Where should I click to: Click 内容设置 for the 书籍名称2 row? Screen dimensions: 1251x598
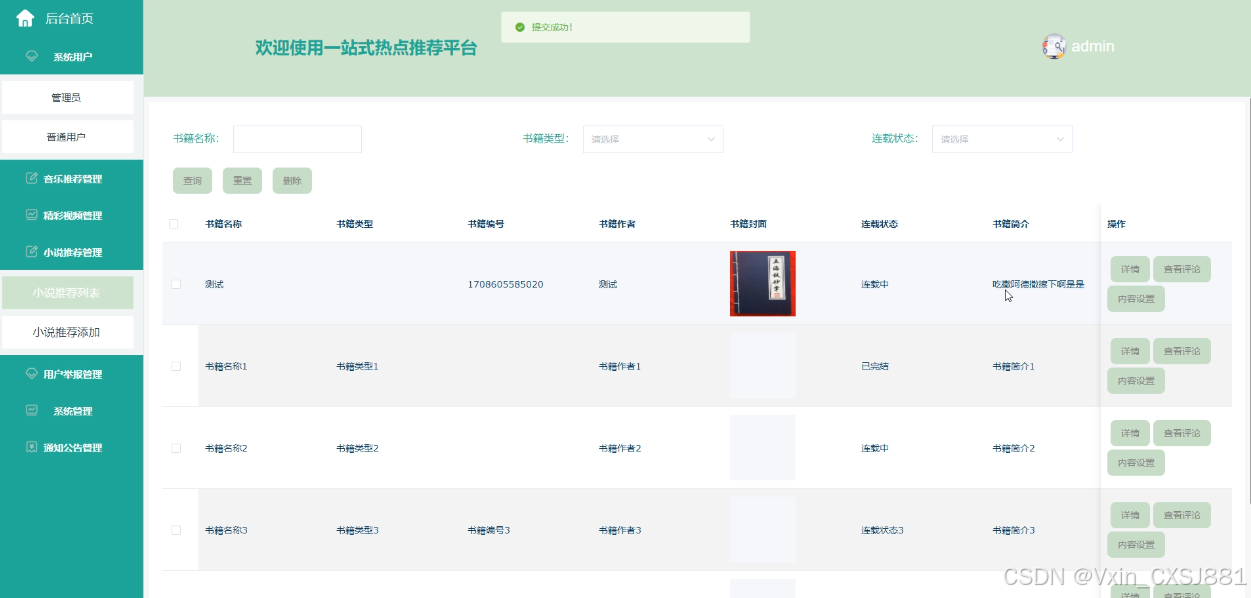click(1136, 463)
